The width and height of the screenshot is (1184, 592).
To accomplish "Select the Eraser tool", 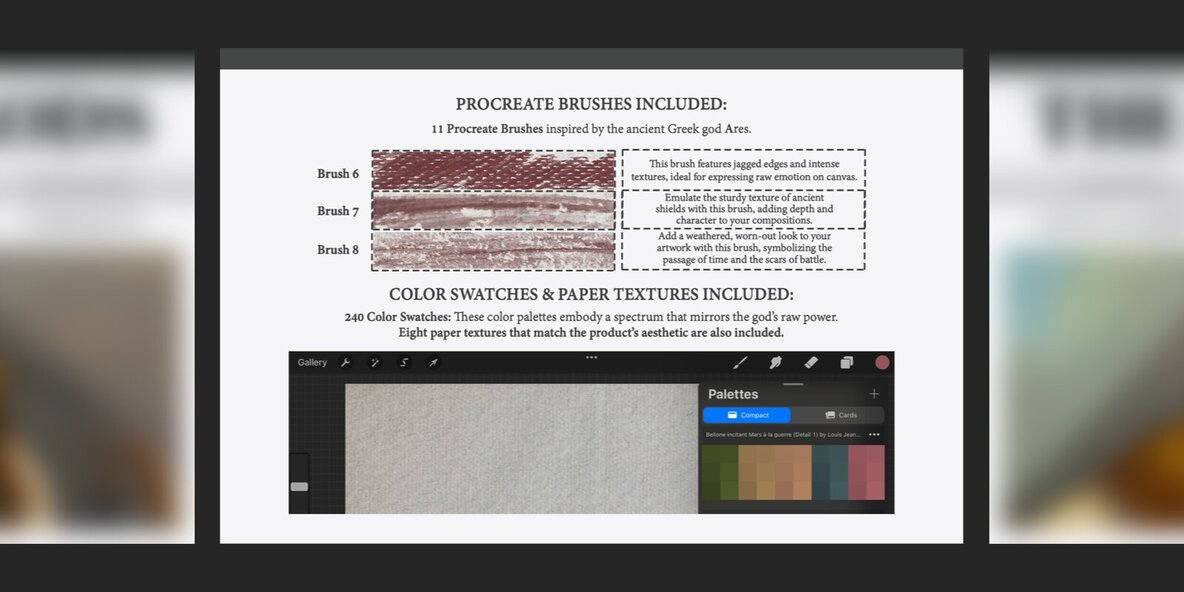I will [x=811, y=363].
